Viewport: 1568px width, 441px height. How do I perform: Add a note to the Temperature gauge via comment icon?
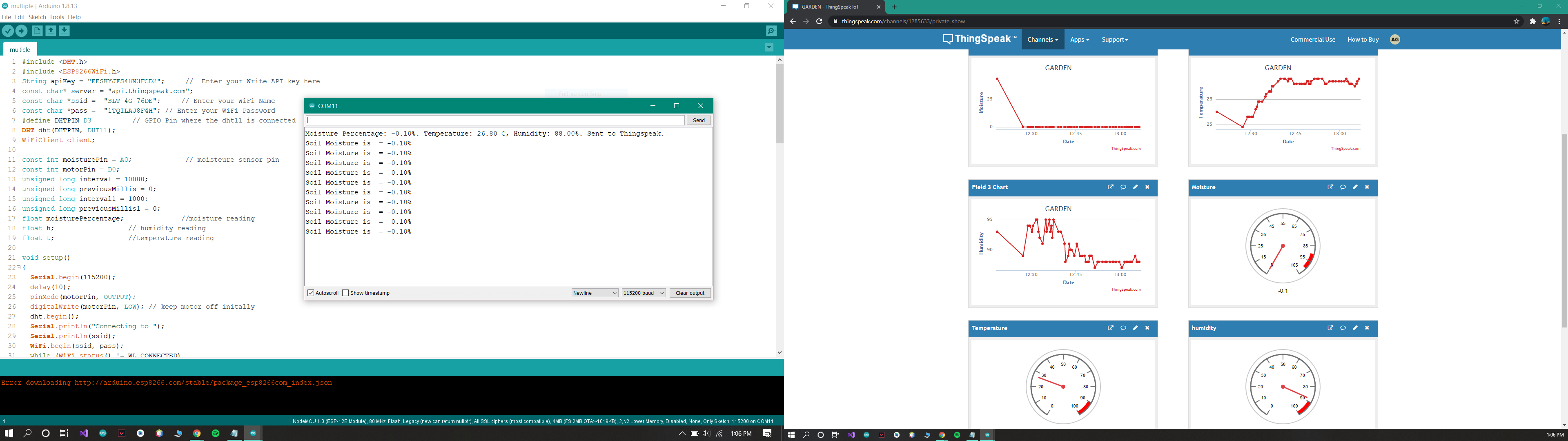(x=1123, y=328)
